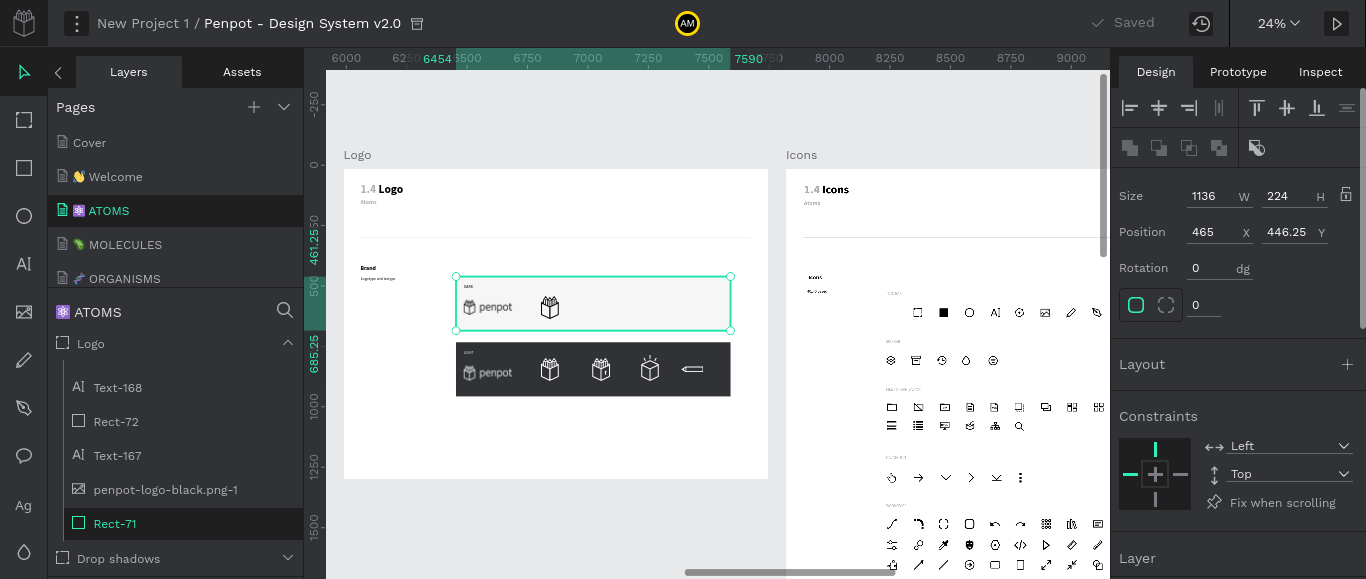Select the Board tool
1366x579 pixels.
24,120
